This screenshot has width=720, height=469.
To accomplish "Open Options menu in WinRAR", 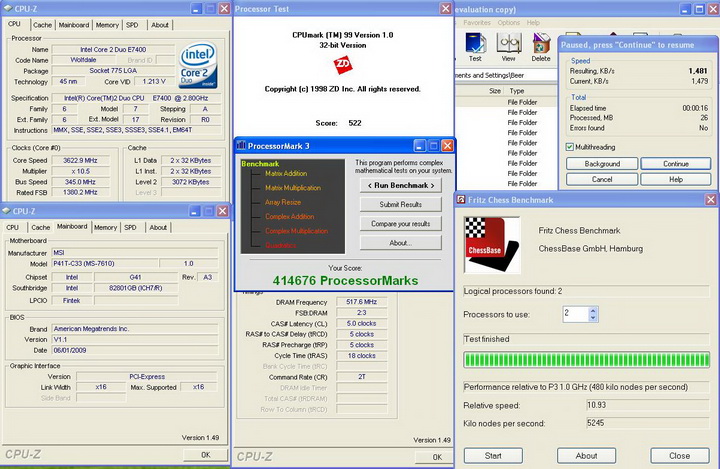I will click(x=509, y=23).
